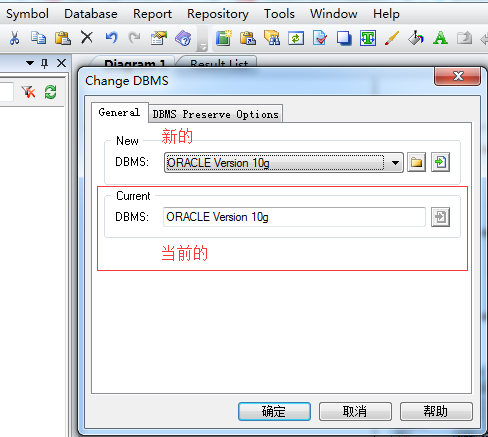Click the grey export-arrow icon in toolbar

(x=464, y=38)
